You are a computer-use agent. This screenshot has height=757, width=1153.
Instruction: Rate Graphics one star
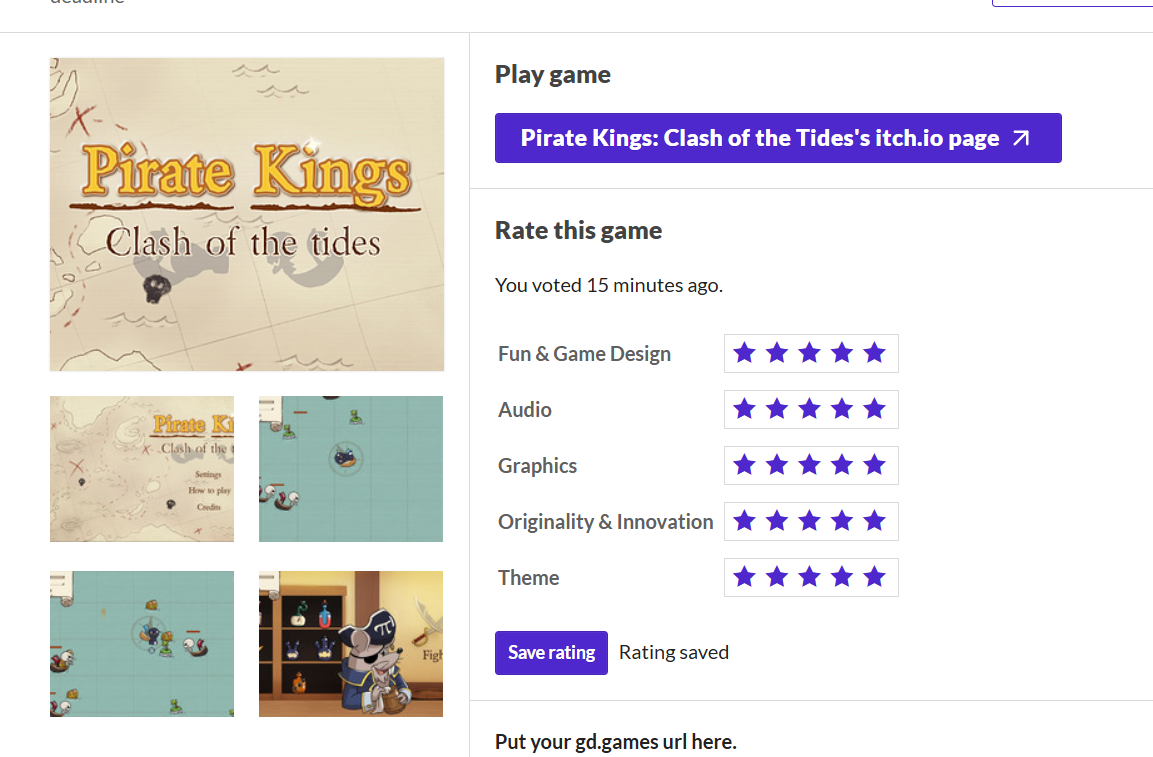[744, 465]
